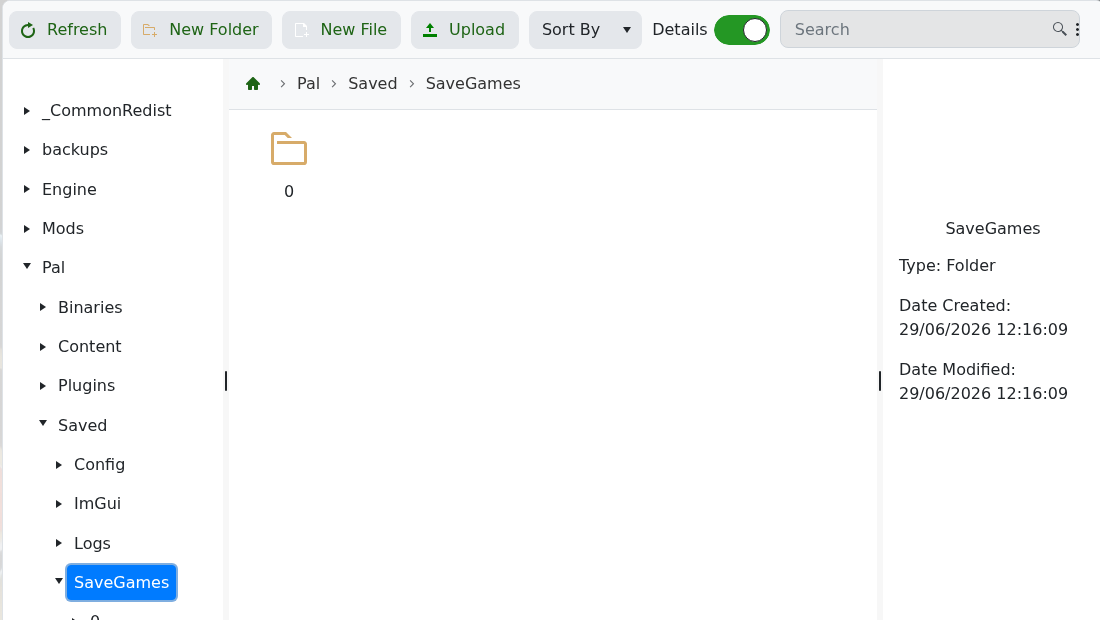
Task: Expand the Content tree node
Action: (x=43, y=346)
